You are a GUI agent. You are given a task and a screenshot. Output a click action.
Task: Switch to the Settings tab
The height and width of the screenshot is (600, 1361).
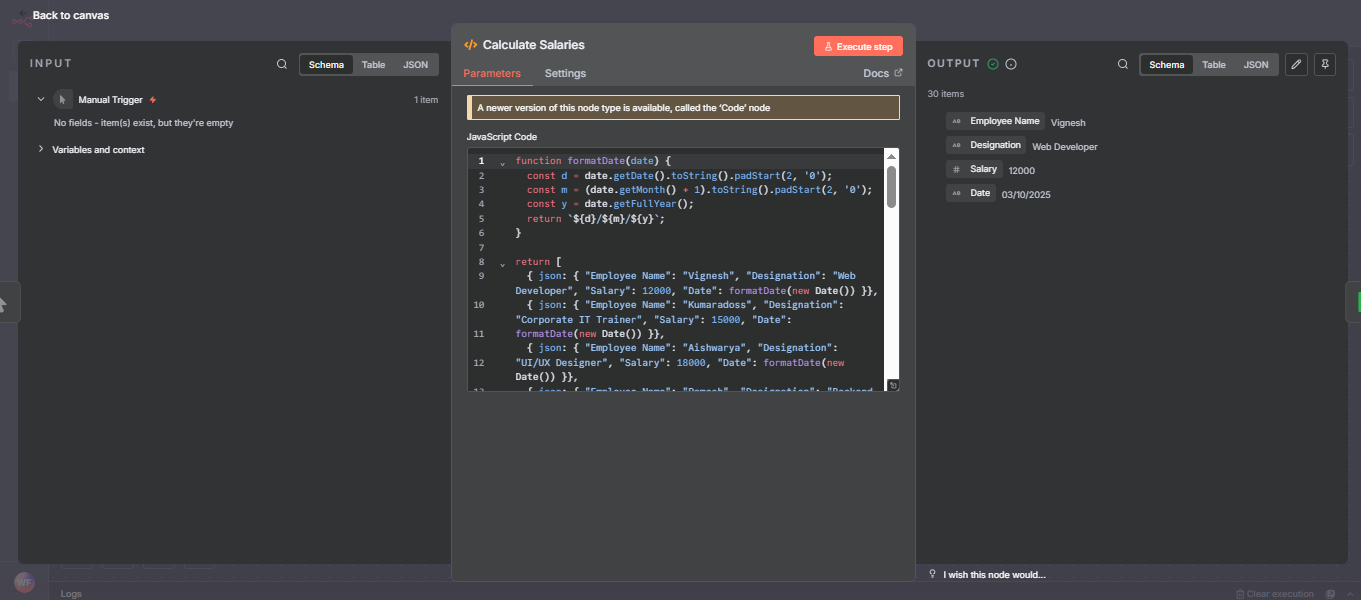(x=565, y=73)
